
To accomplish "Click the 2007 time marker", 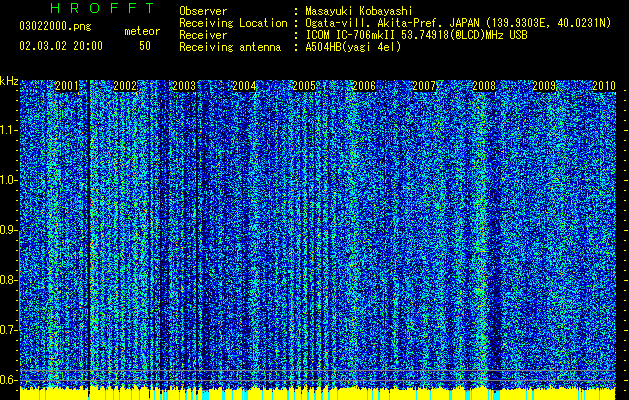I will [x=424, y=86].
